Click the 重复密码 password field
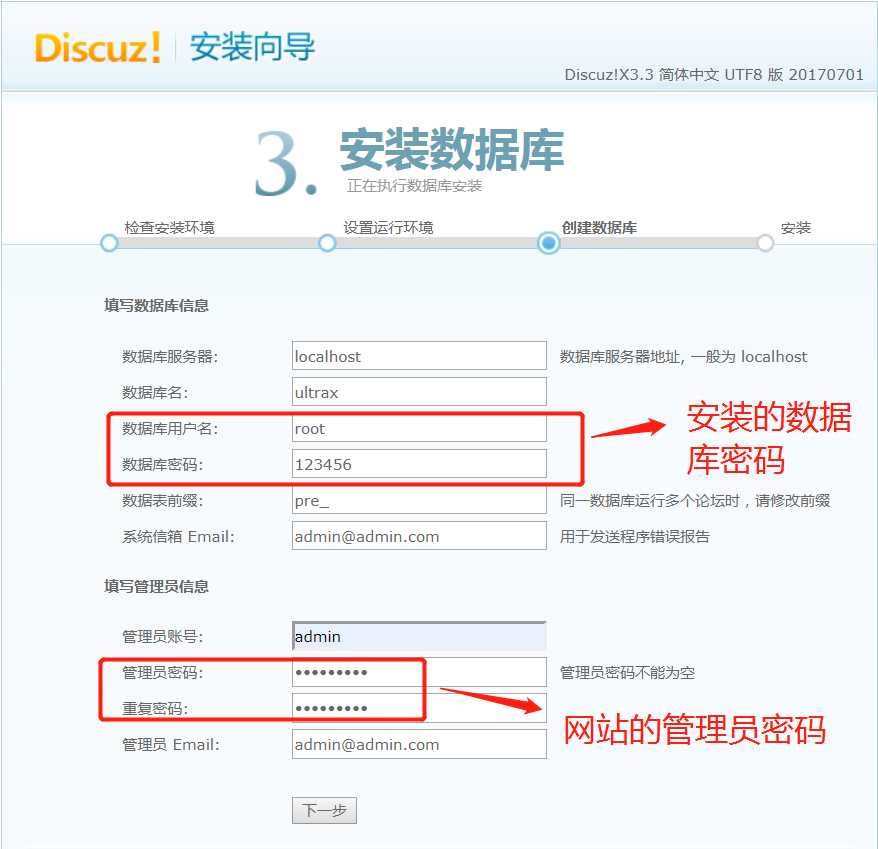The width and height of the screenshot is (878, 849). (x=419, y=708)
